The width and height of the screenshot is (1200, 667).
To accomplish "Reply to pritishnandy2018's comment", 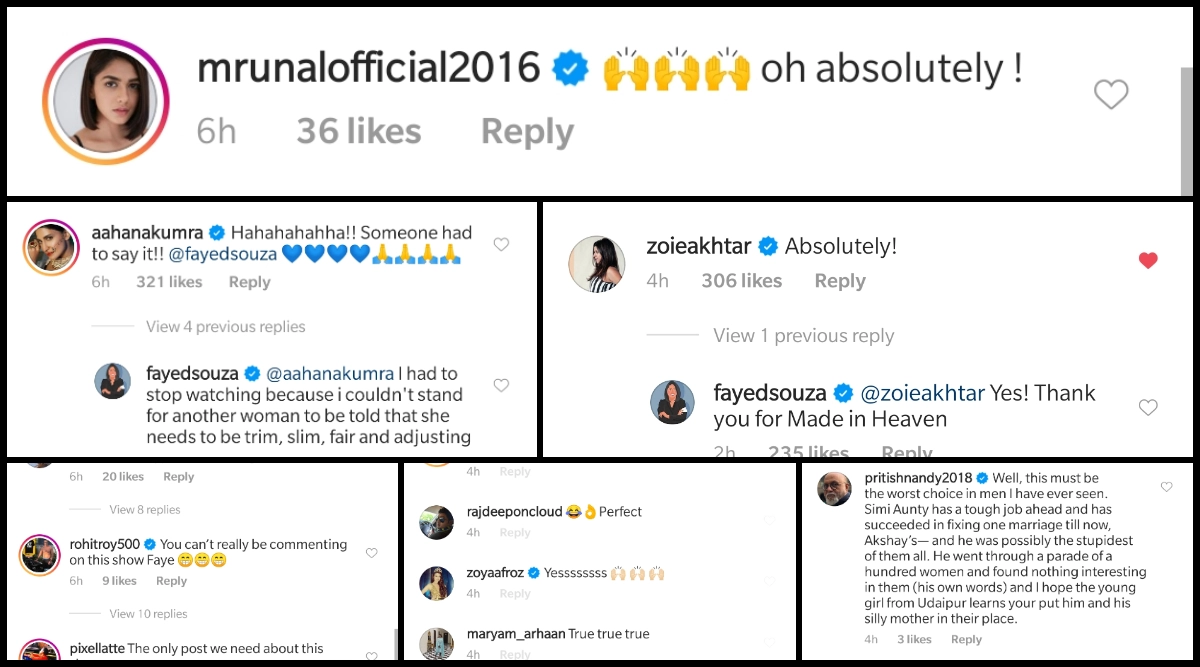I will click(x=966, y=639).
